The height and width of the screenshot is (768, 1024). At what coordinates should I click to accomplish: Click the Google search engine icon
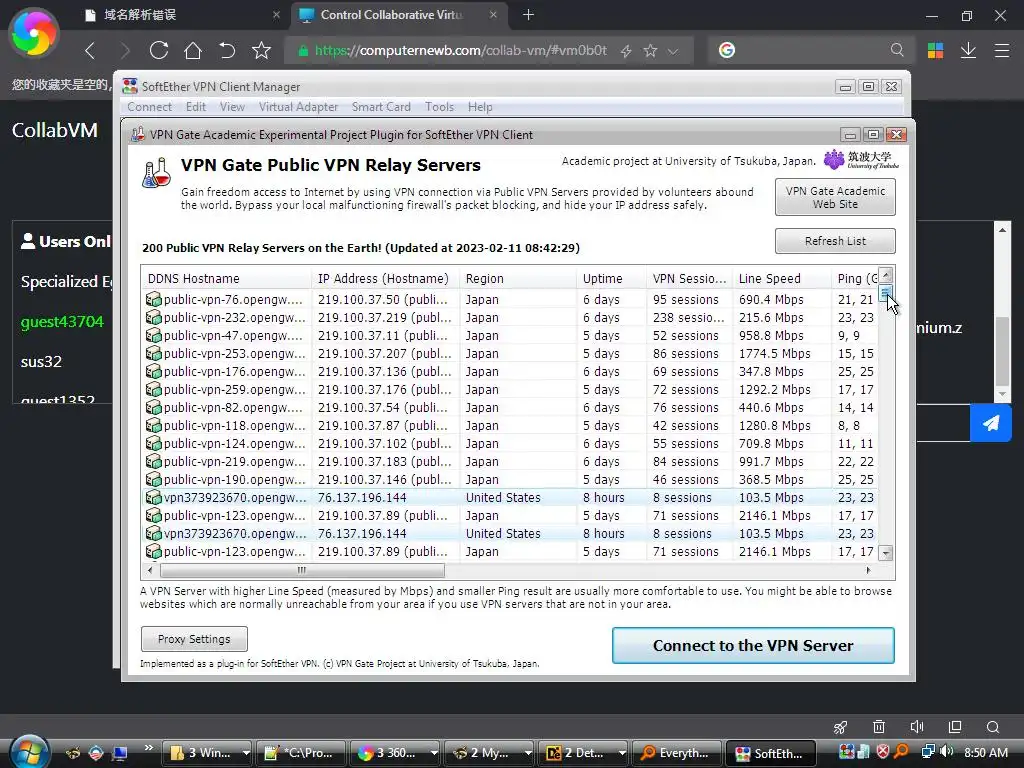727,50
